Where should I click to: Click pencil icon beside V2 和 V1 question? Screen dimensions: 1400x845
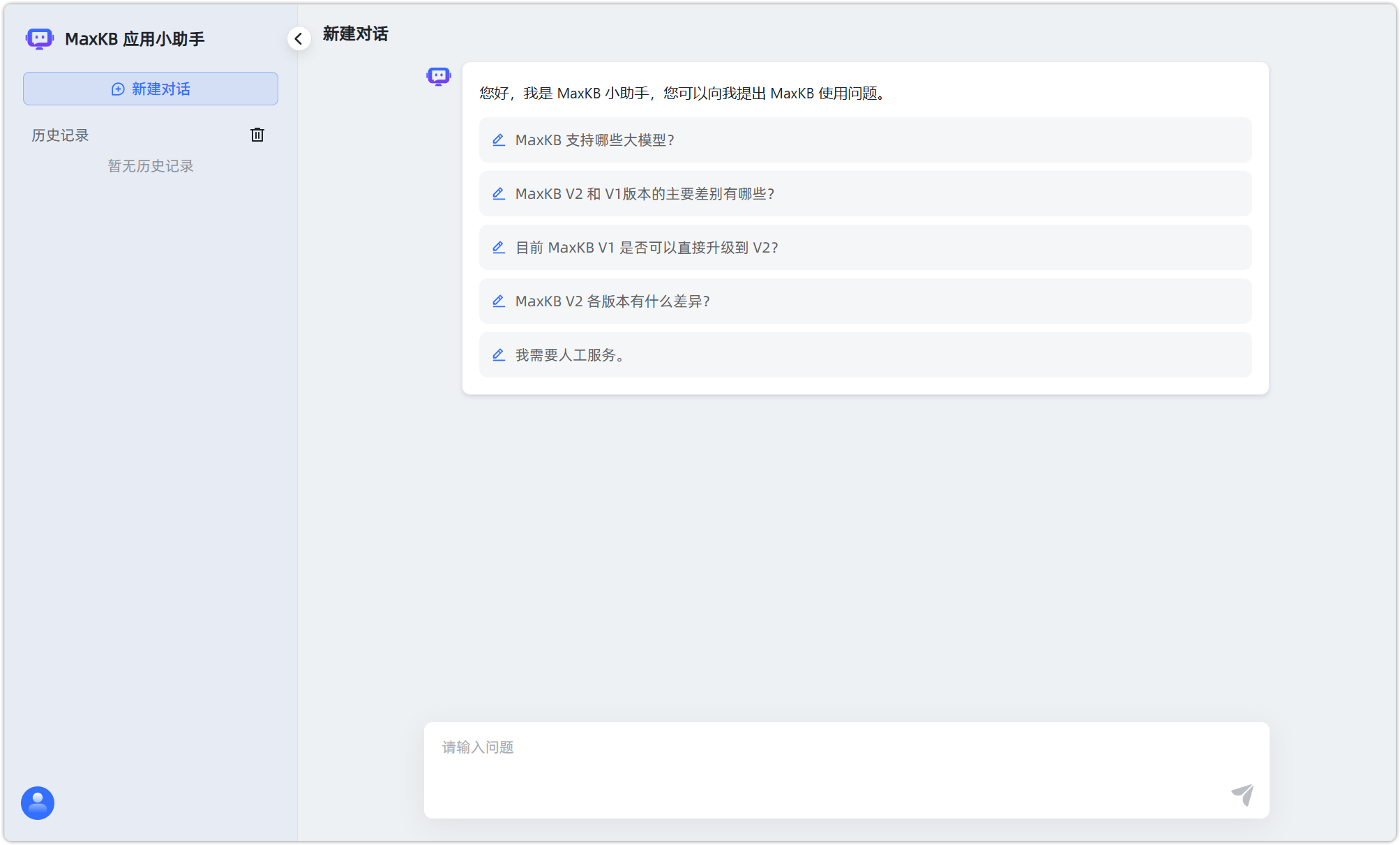pyautogui.click(x=499, y=194)
